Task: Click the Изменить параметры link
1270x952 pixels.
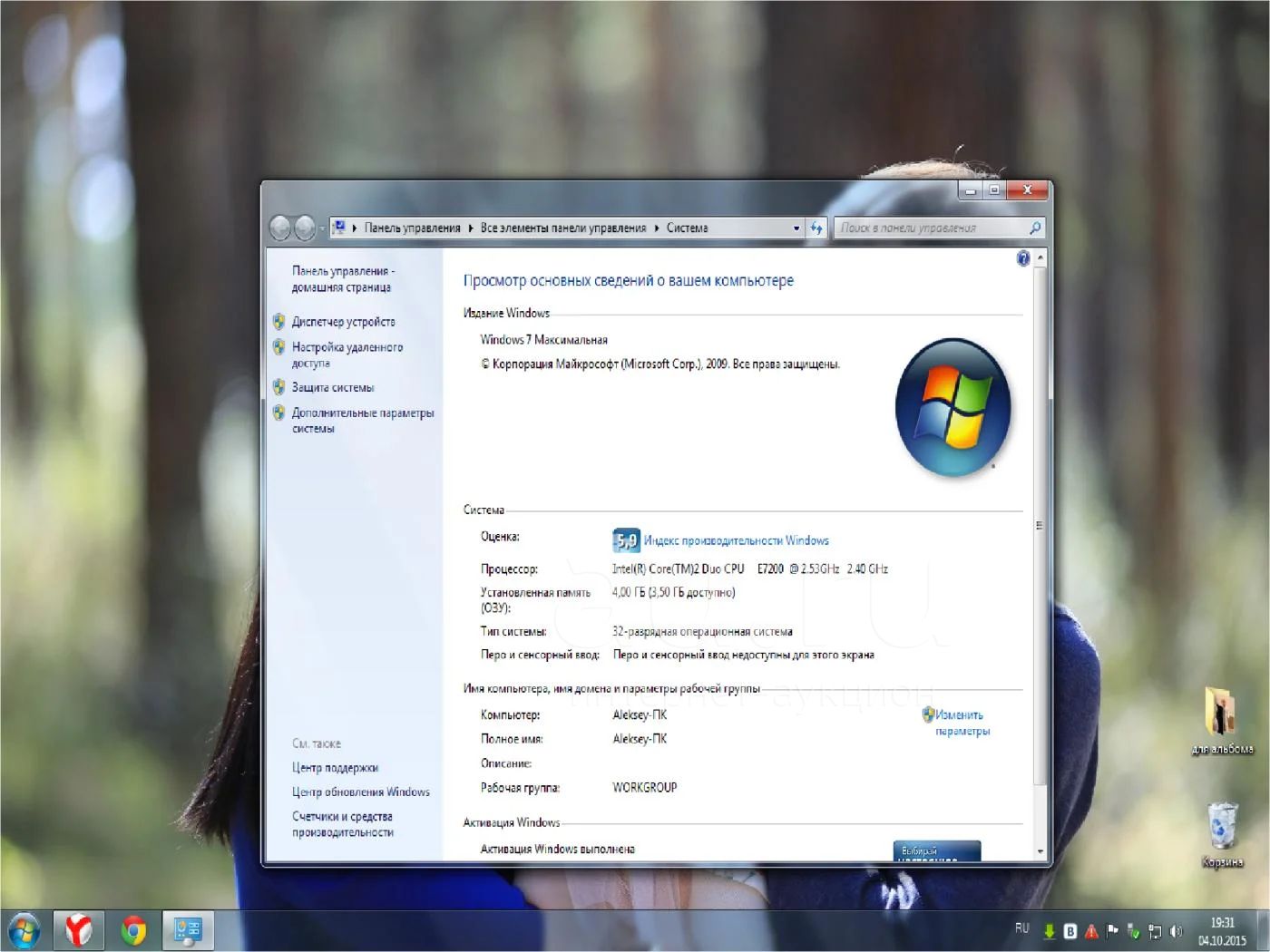Action: (962, 723)
